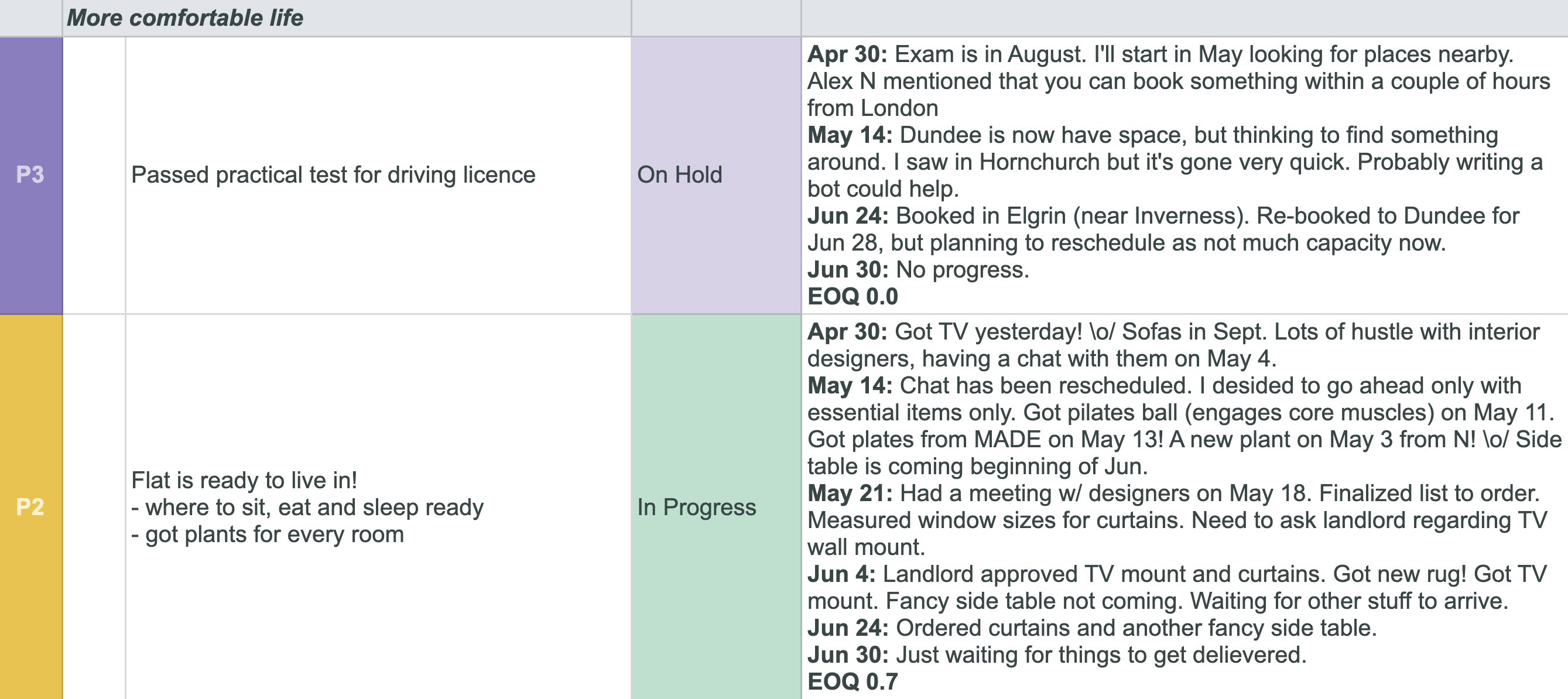This screenshot has height=699, width=1568.
Task: Select the driving licence practical test cell
Action: (x=378, y=175)
